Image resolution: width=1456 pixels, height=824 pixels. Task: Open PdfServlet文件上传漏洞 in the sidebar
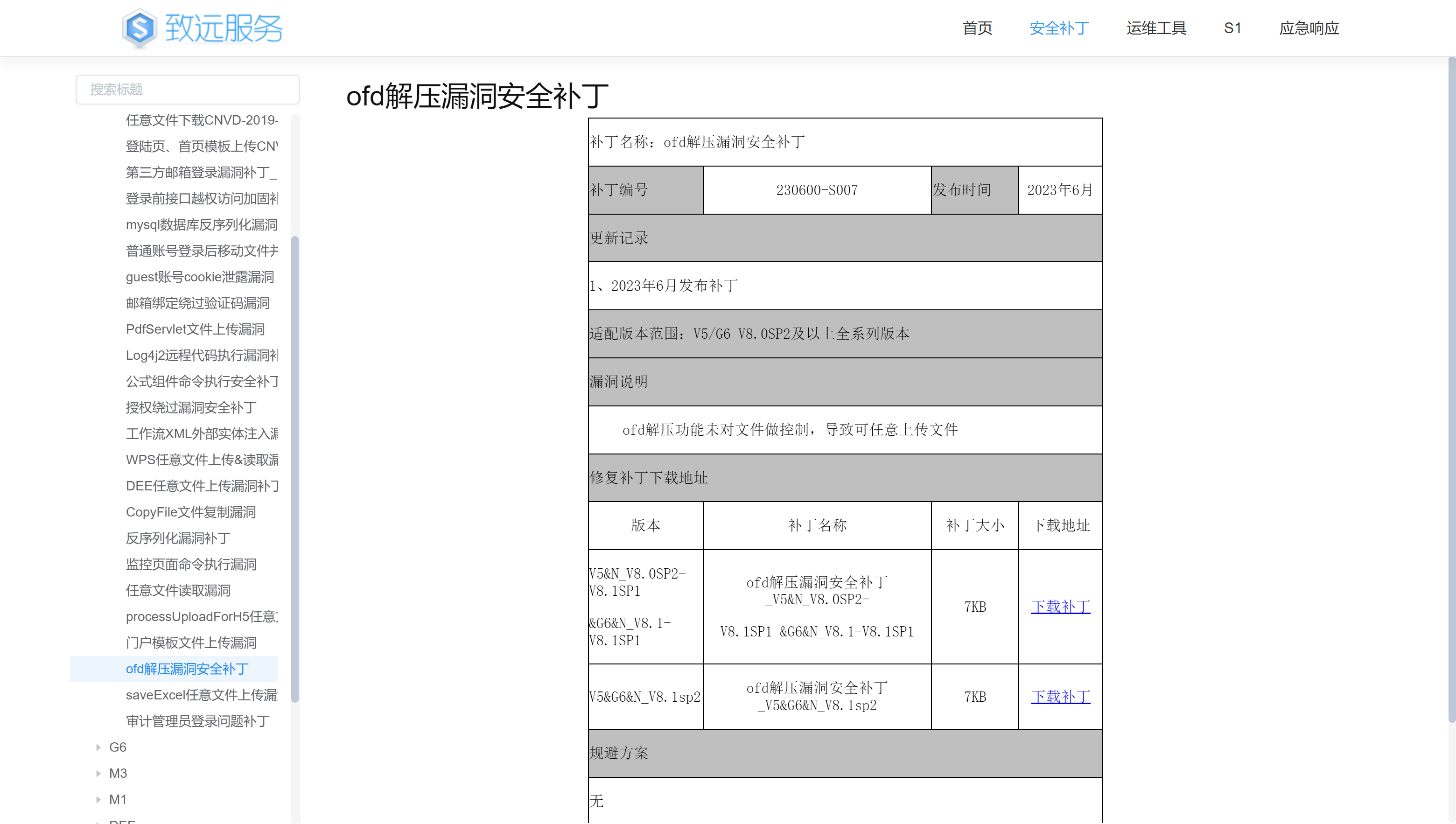coord(195,329)
